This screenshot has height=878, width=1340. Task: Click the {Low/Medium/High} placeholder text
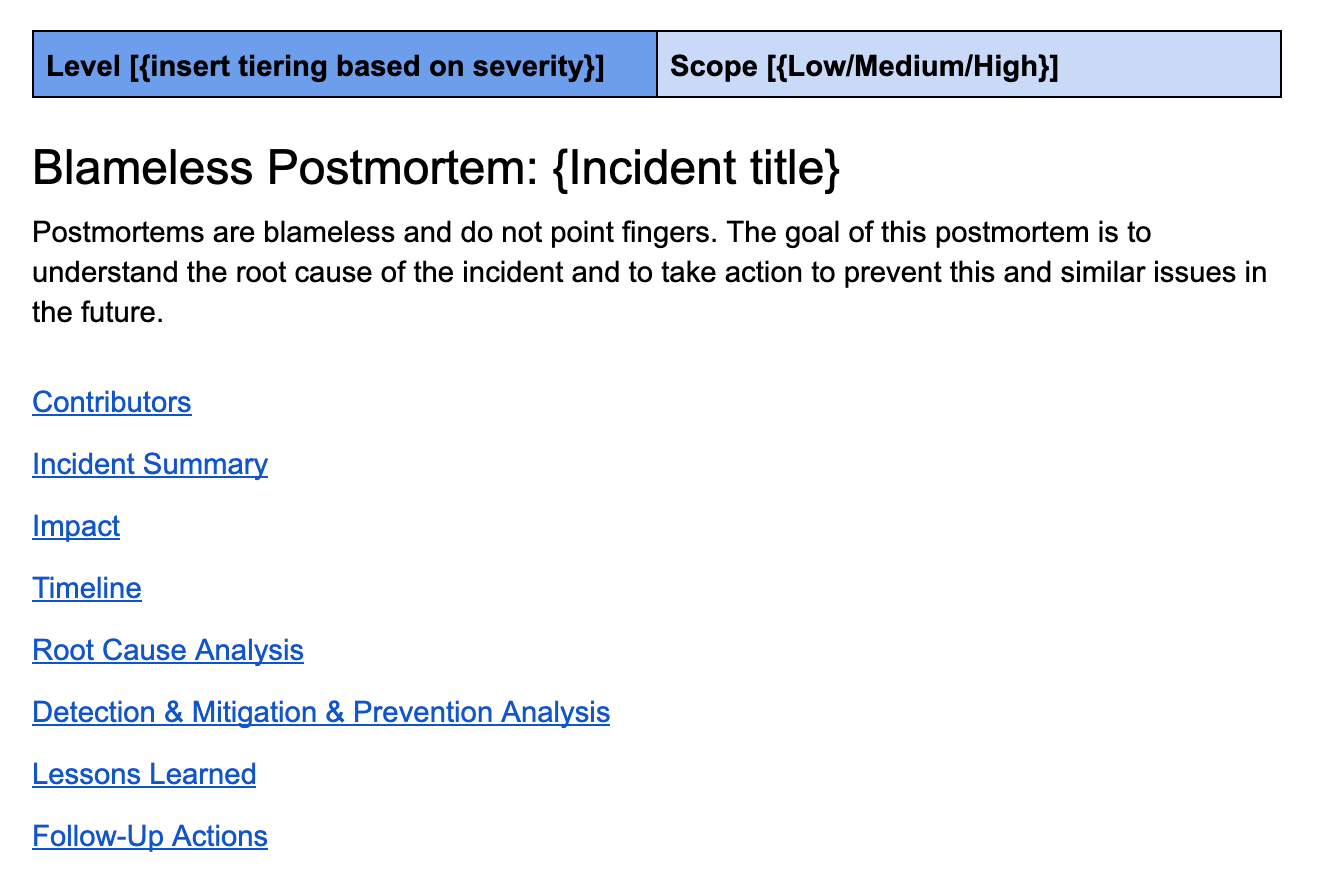pyautogui.click(x=912, y=67)
